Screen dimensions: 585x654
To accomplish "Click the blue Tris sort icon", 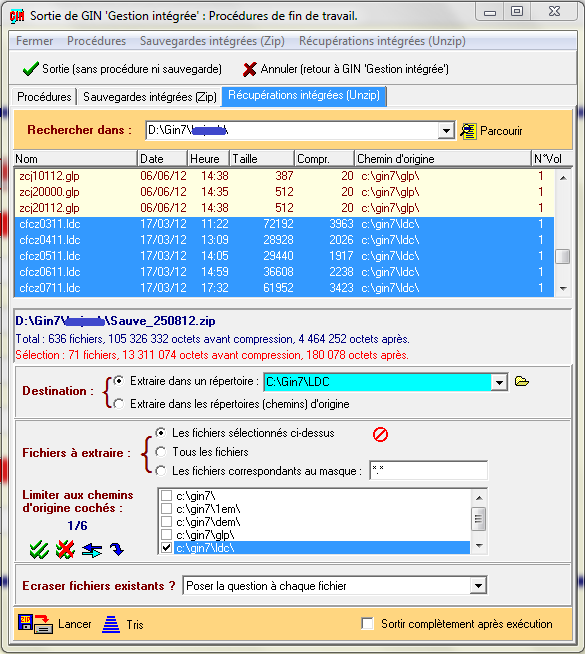I will [x=110, y=624].
